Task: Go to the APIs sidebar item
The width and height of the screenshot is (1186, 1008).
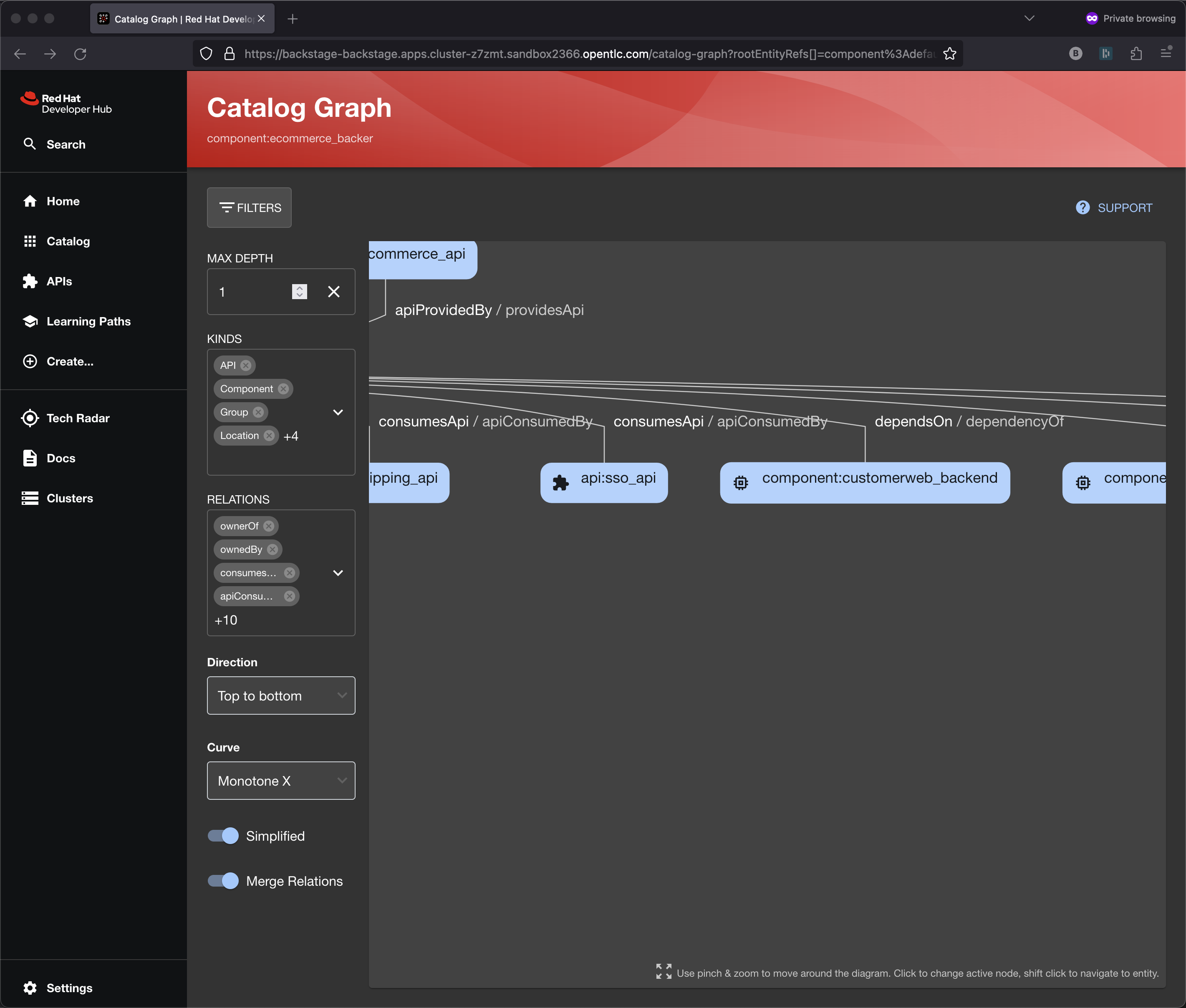Action: 59,281
